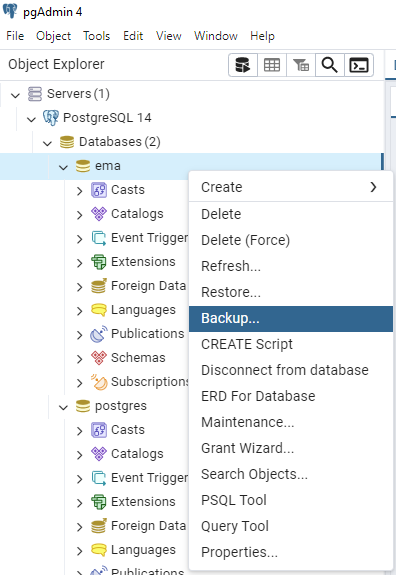
Task: Click the ema database icon
Action: point(82,166)
